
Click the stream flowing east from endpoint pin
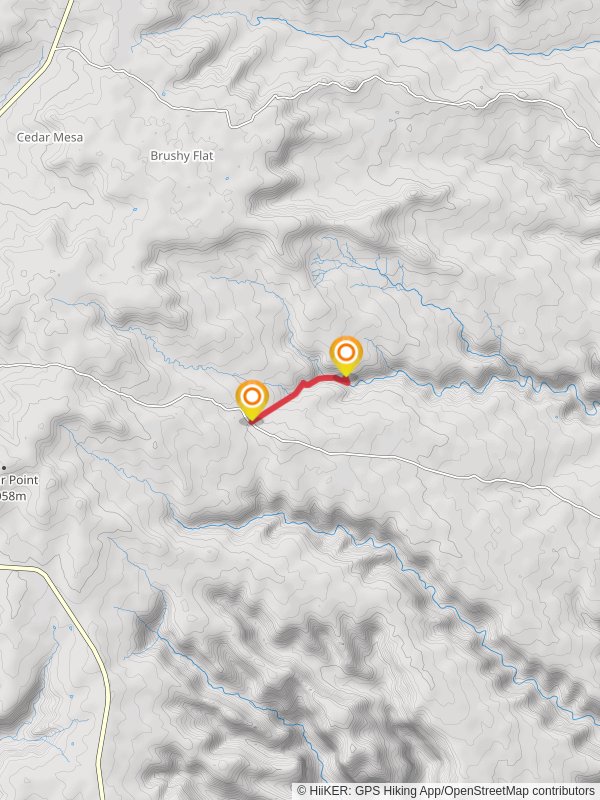pyautogui.click(x=459, y=383)
